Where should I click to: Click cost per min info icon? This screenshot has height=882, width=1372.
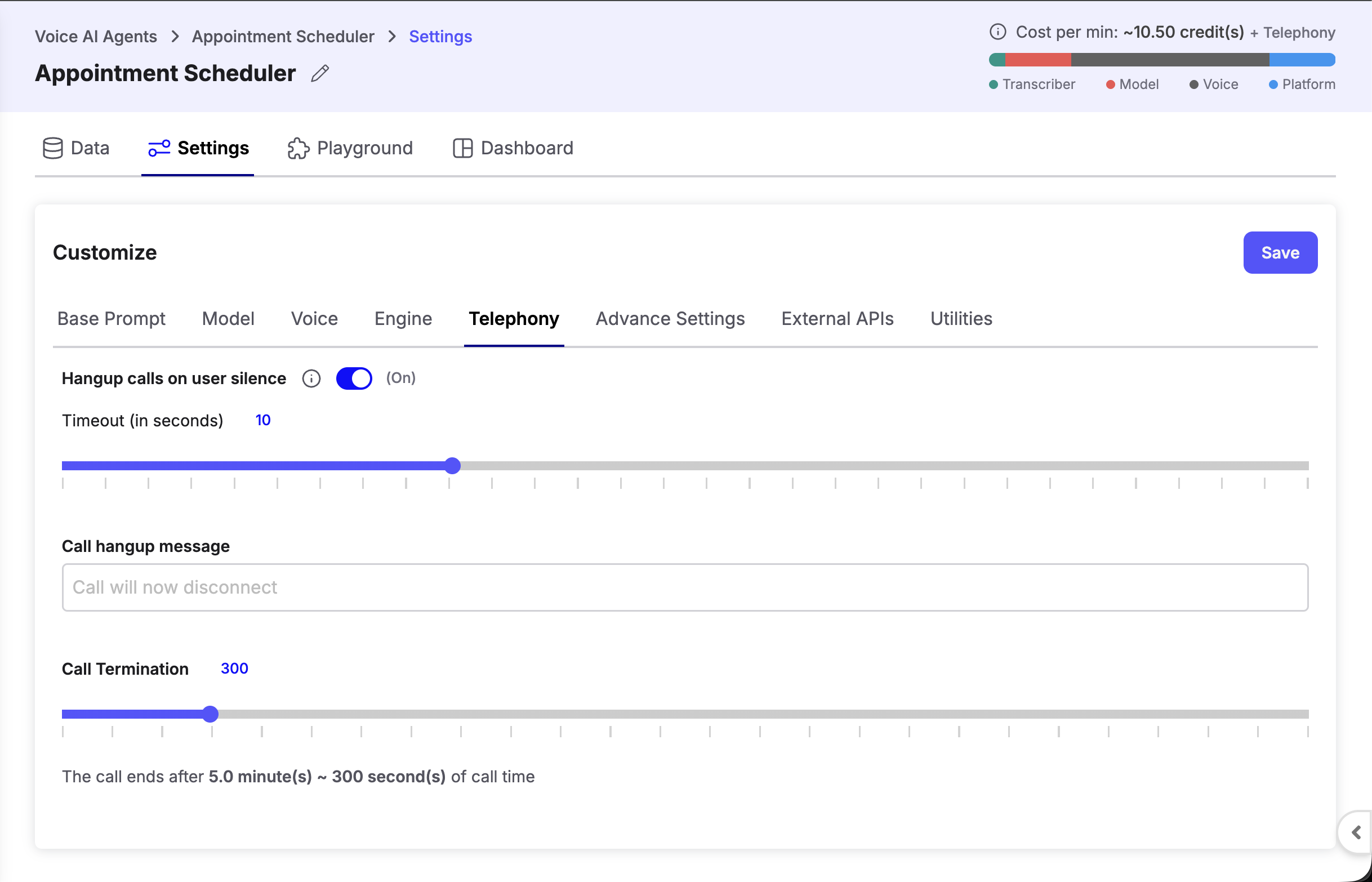997,32
